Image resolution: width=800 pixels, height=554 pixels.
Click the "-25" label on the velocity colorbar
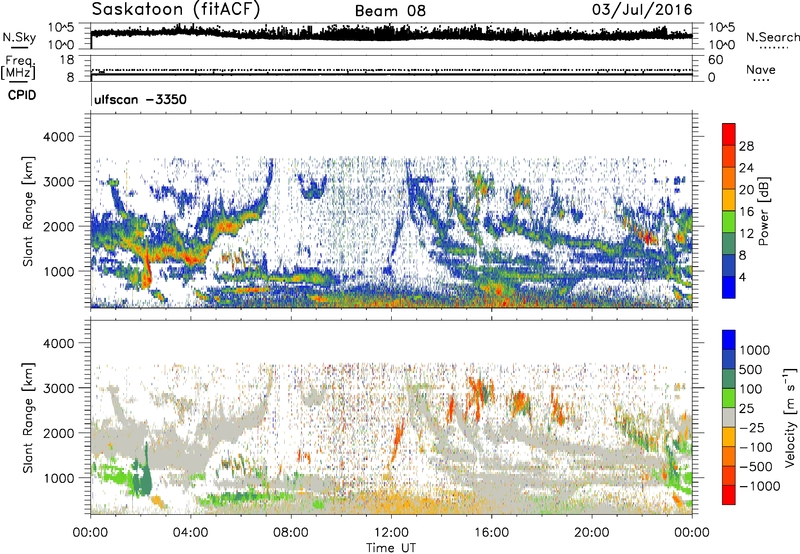pyautogui.click(x=752, y=427)
